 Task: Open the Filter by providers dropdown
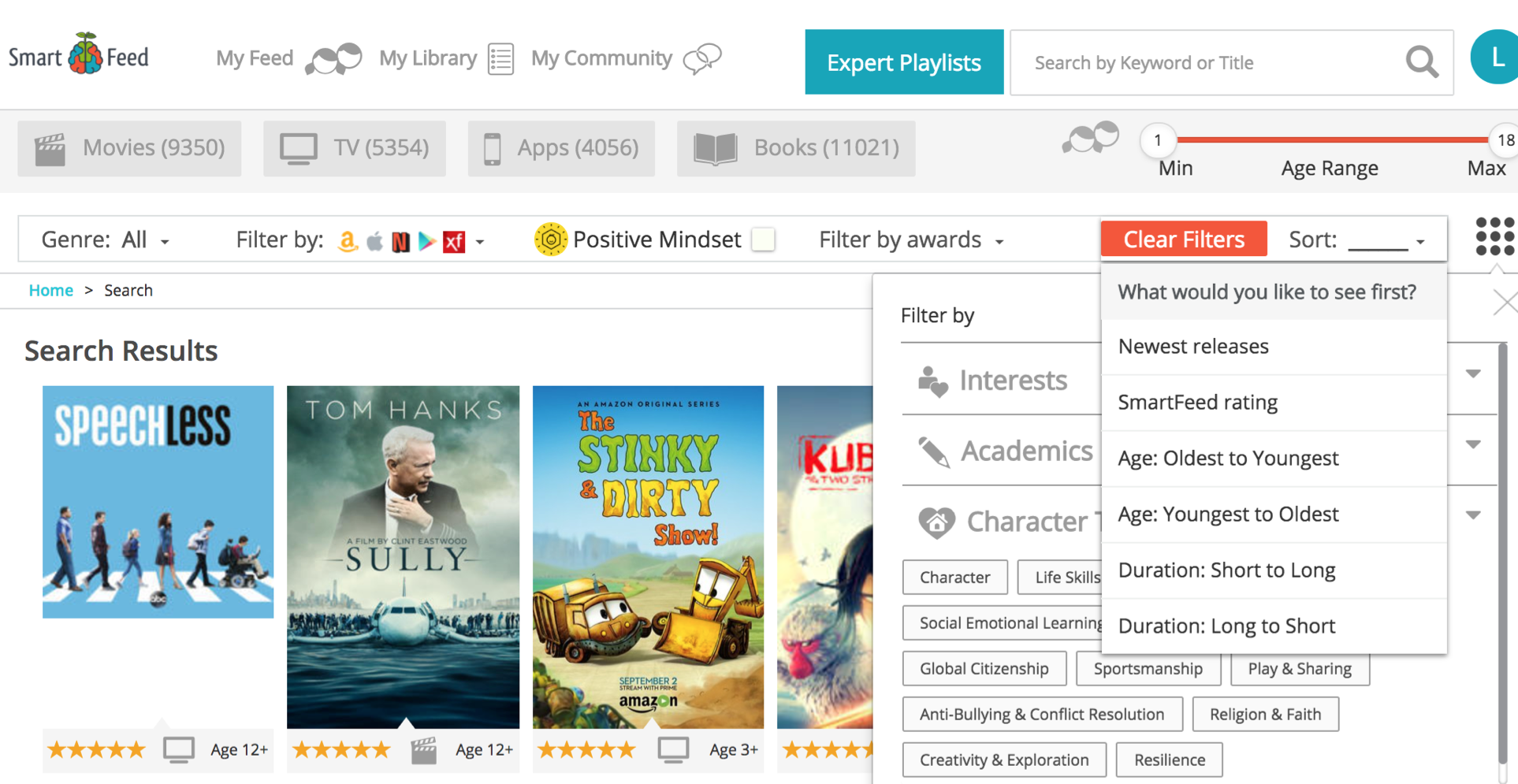pos(359,240)
